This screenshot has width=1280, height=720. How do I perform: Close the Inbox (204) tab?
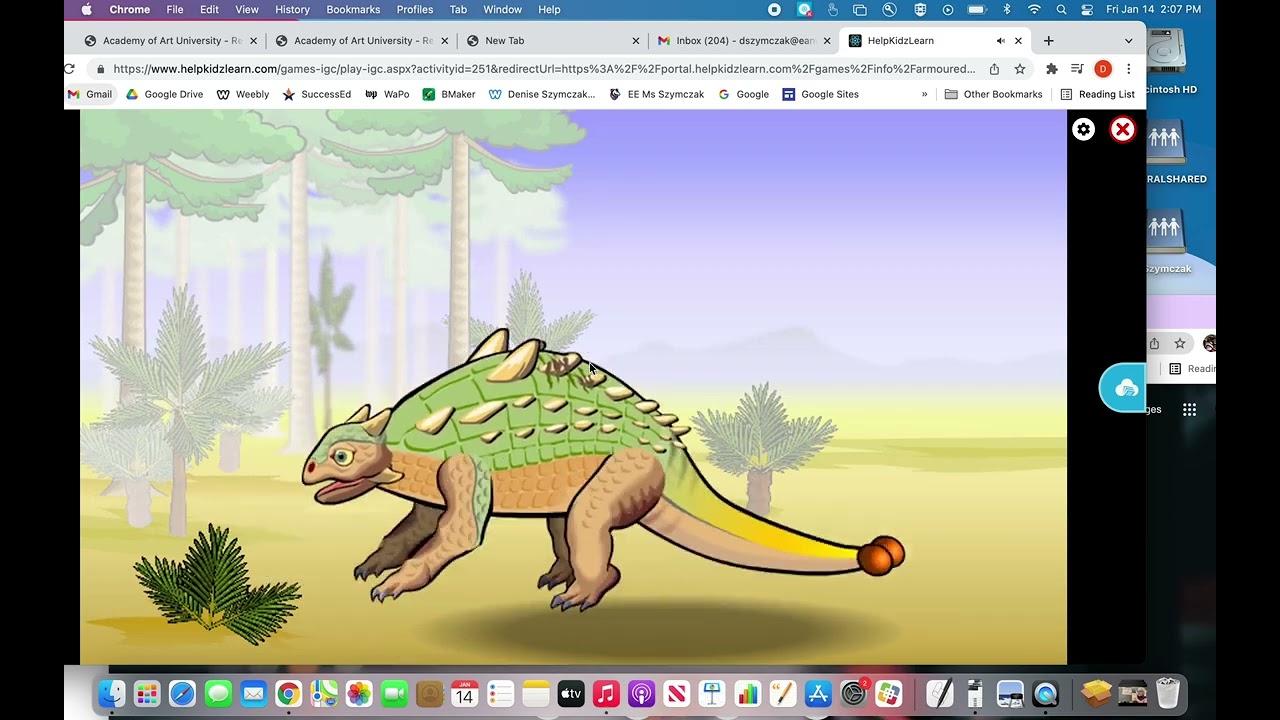(x=827, y=41)
